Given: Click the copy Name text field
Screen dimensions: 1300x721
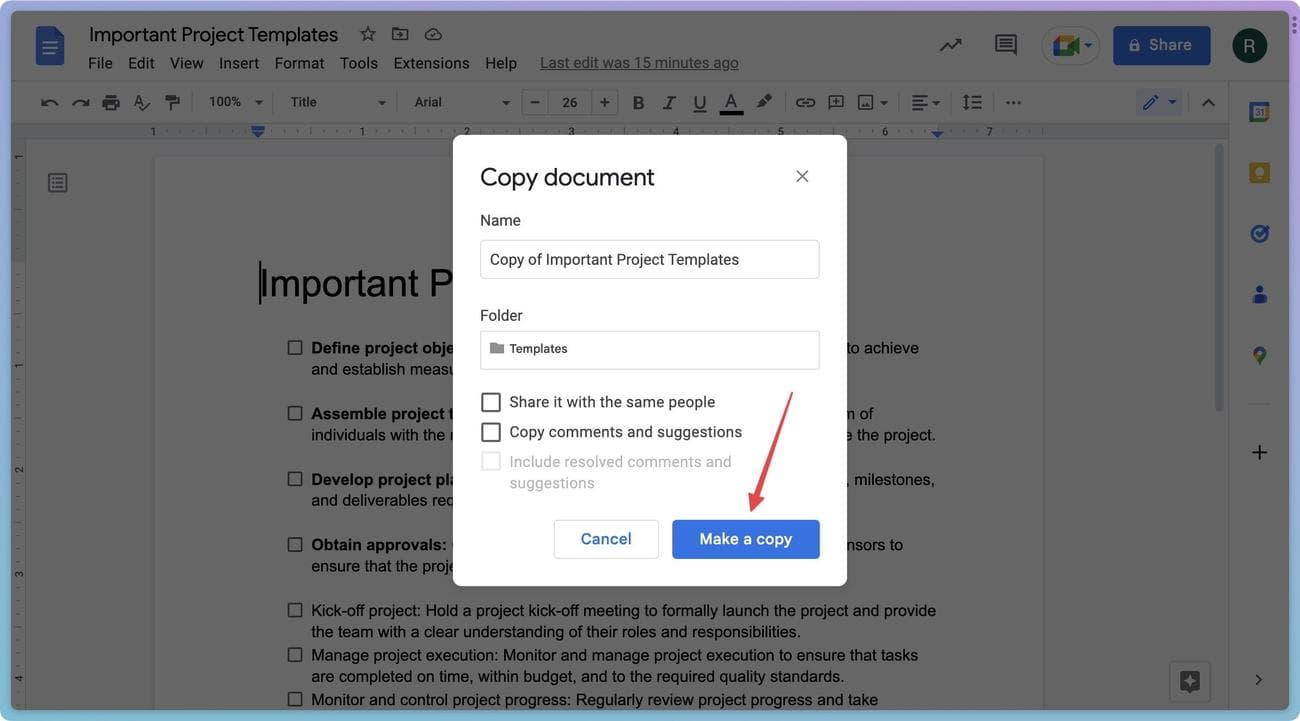Looking at the screenshot, I should point(649,259).
